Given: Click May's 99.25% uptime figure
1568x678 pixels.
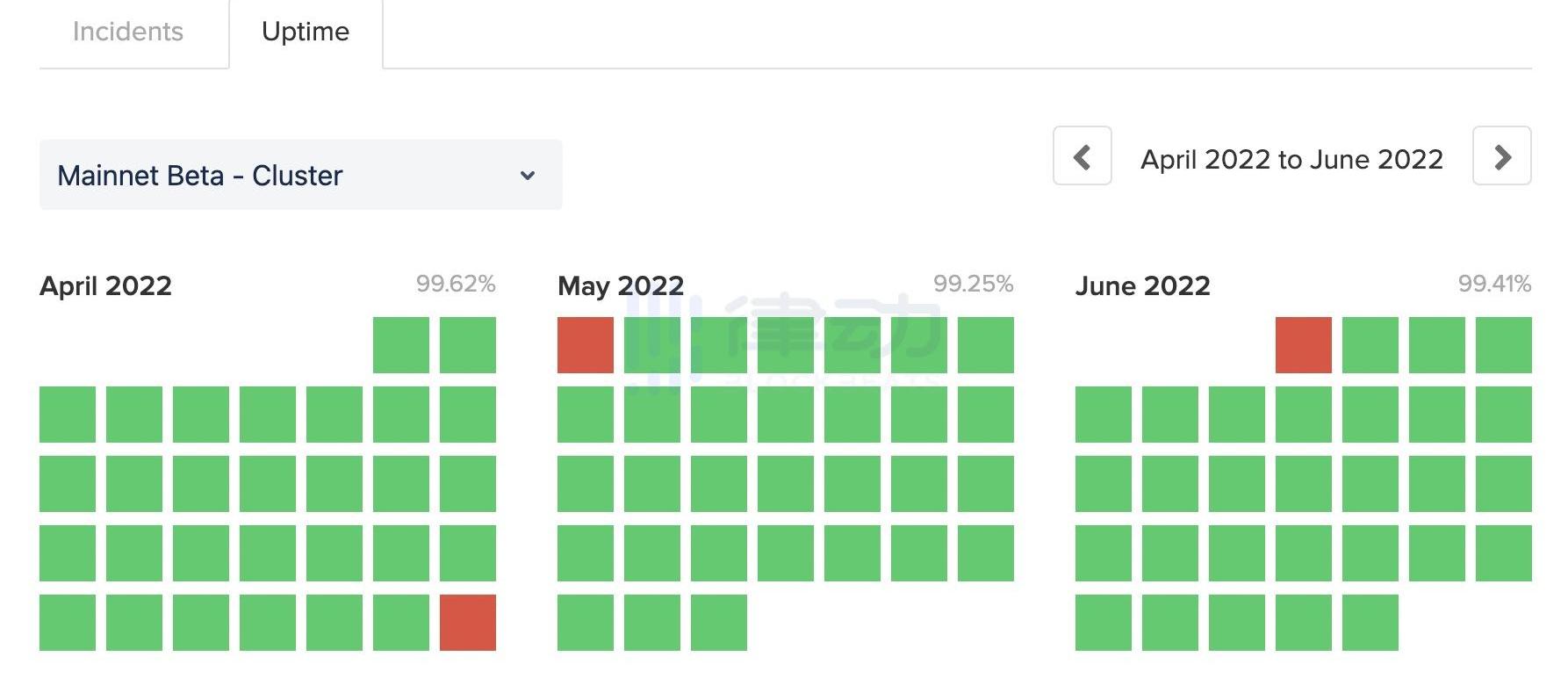Looking at the screenshot, I should 973,284.
